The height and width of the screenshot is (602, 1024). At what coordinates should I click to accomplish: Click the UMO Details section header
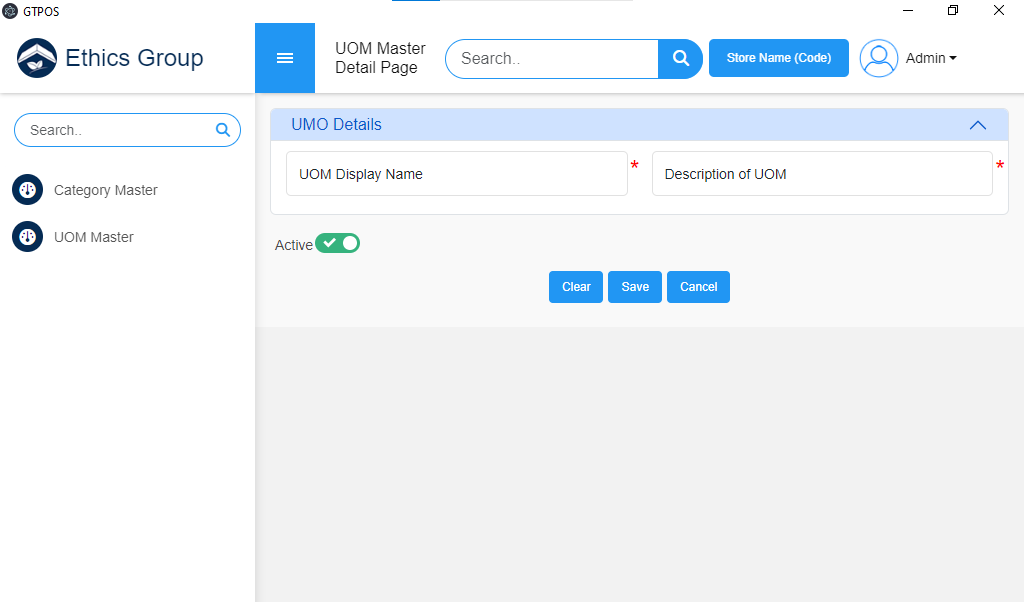(337, 125)
